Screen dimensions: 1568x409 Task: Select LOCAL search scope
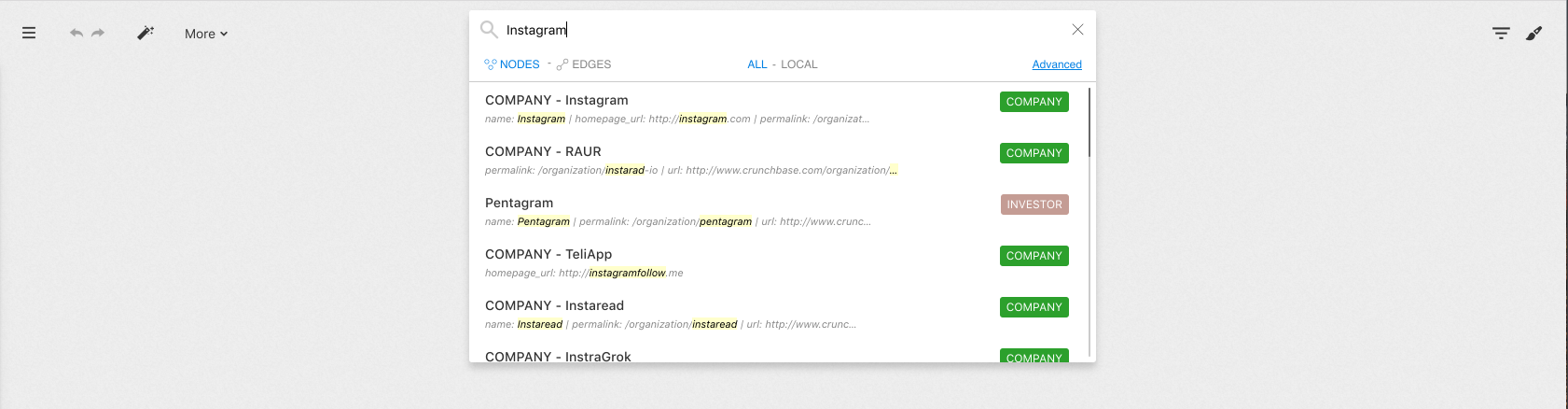click(x=798, y=64)
